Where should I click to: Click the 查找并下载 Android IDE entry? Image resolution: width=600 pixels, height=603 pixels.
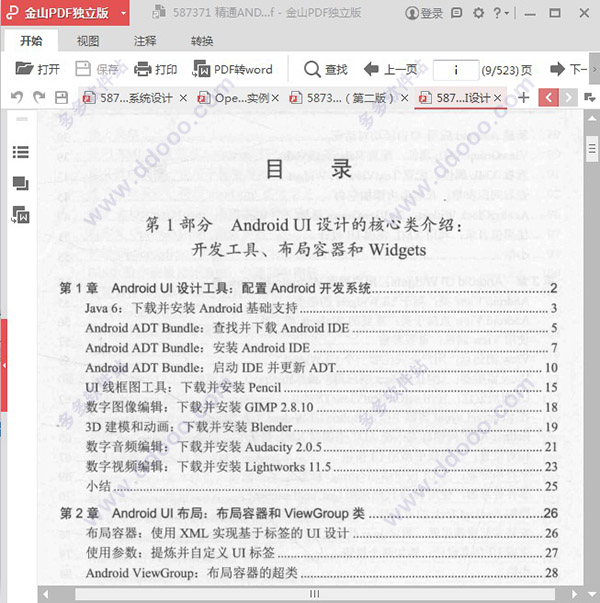click(x=321, y=328)
